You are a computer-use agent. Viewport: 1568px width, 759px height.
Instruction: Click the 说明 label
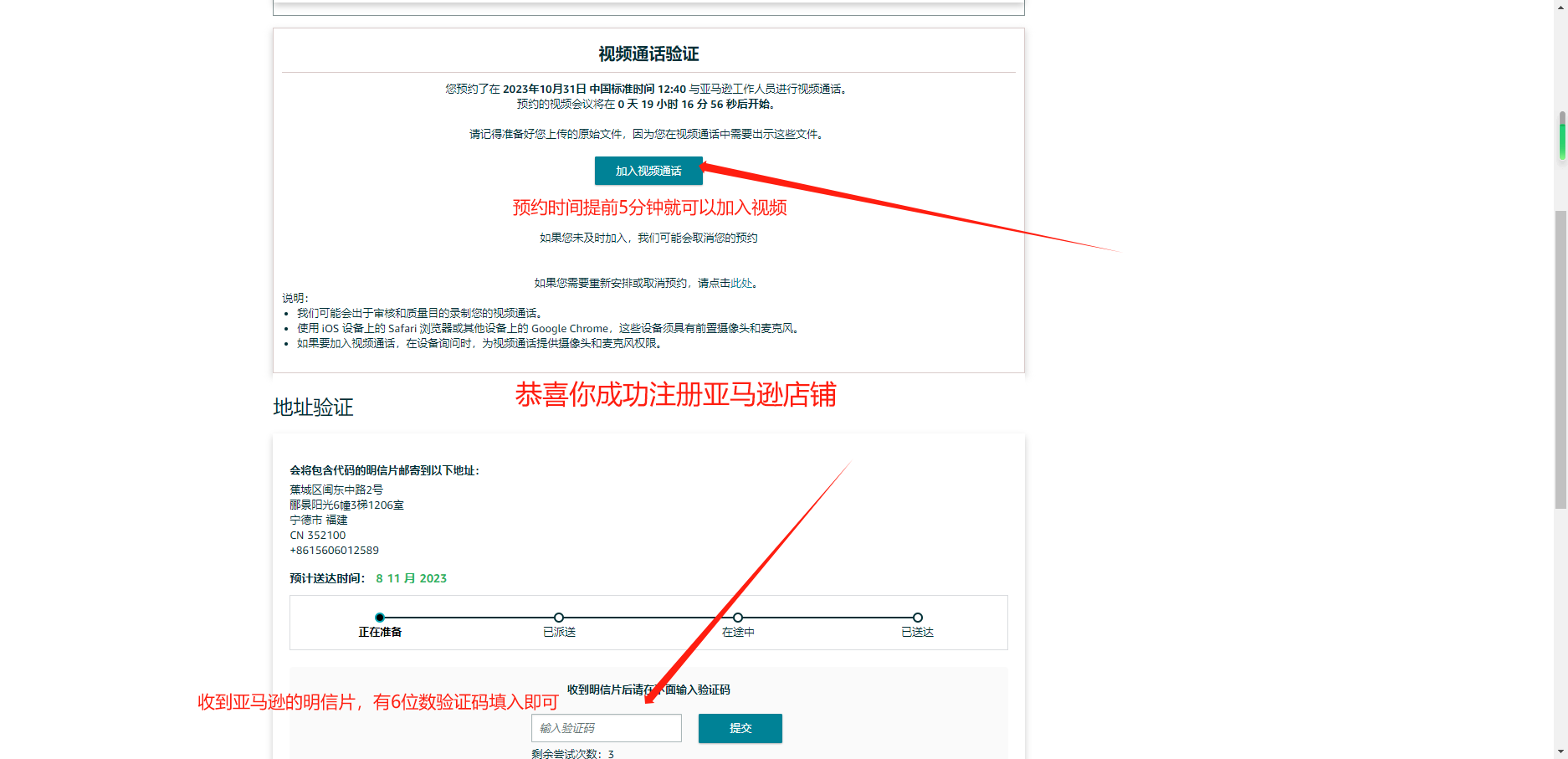[295, 298]
